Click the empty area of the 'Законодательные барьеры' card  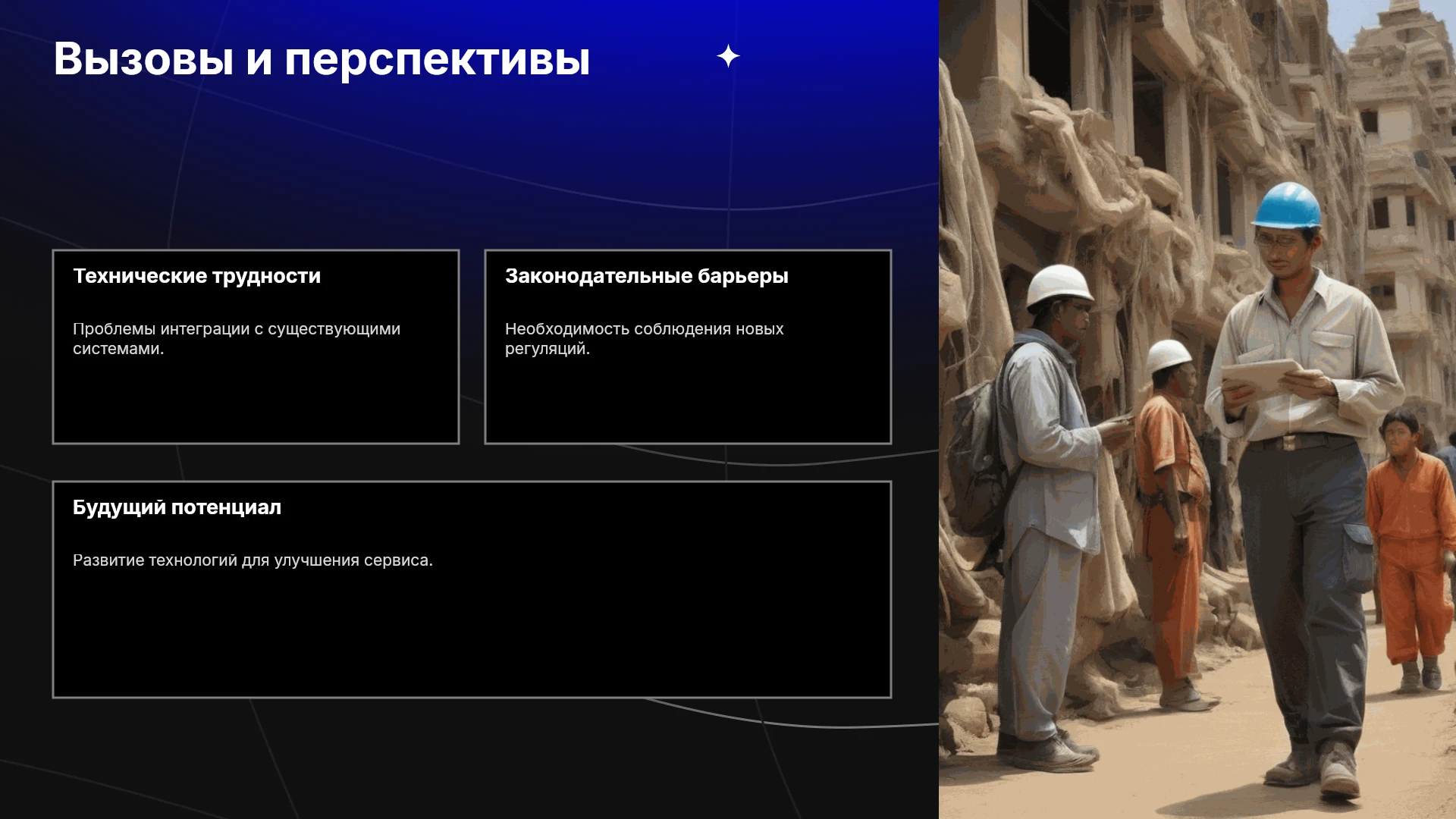(688, 402)
